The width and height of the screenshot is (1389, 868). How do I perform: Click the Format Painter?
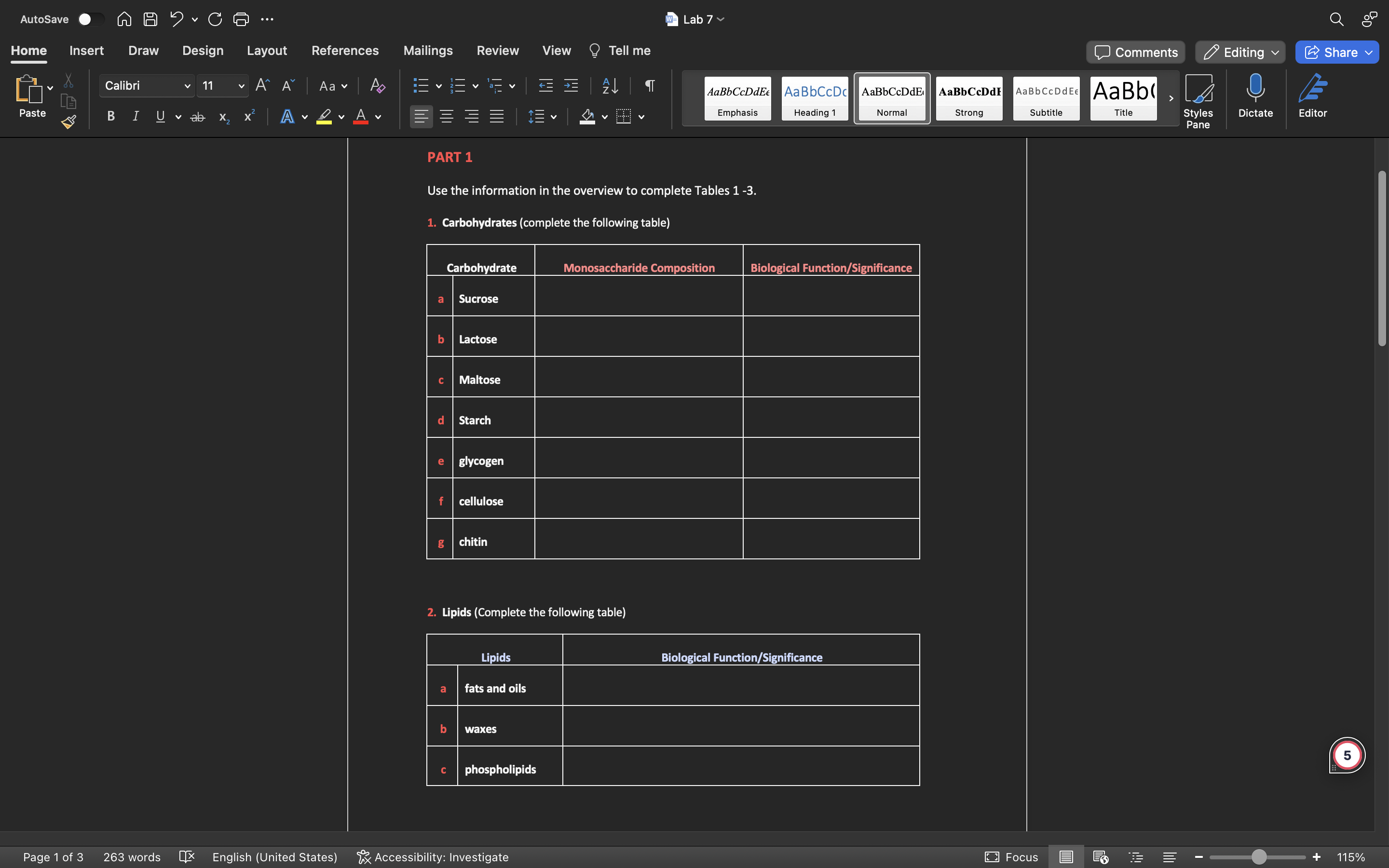68,122
